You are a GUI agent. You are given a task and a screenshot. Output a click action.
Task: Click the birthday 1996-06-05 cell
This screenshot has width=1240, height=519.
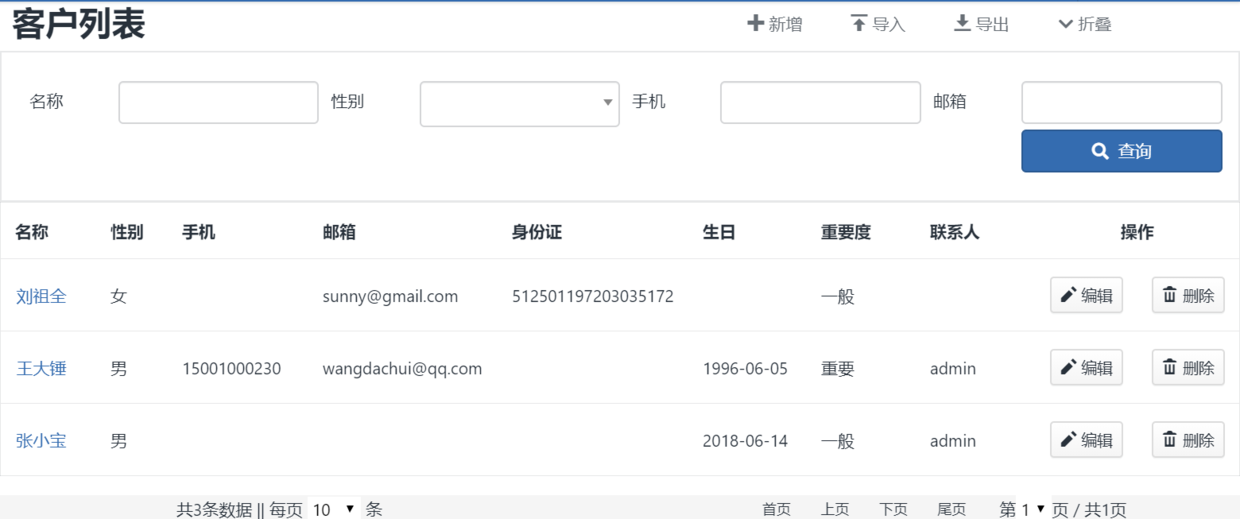tap(745, 368)
